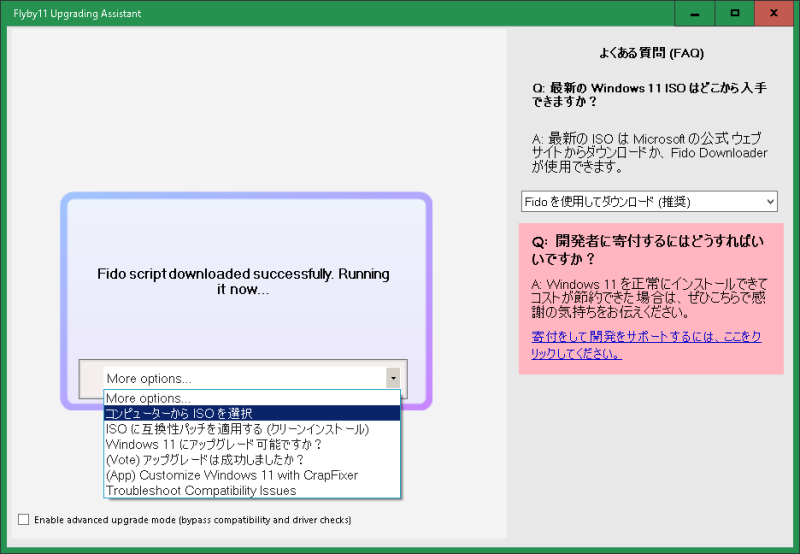800x554 pixels.
Task: Maximize the Flyby11 window
Action: [735, 13]
